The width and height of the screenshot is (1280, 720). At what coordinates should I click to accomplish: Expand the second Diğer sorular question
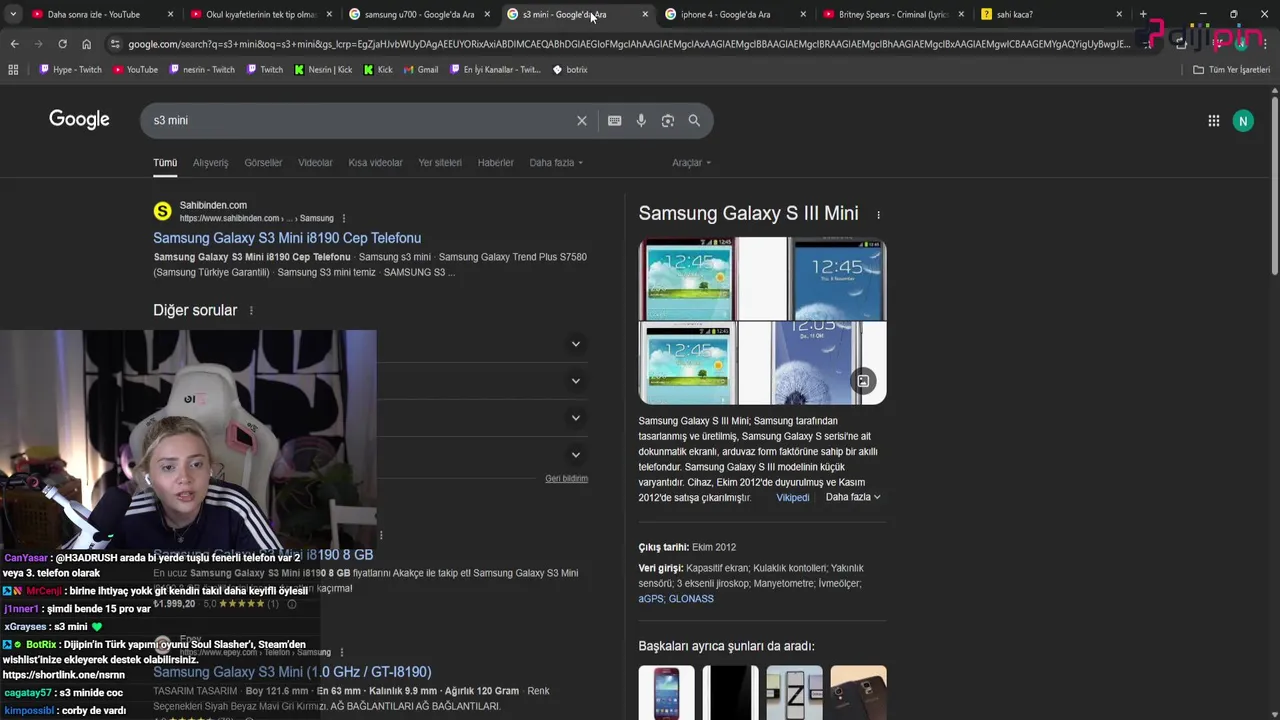click(575, 381)
